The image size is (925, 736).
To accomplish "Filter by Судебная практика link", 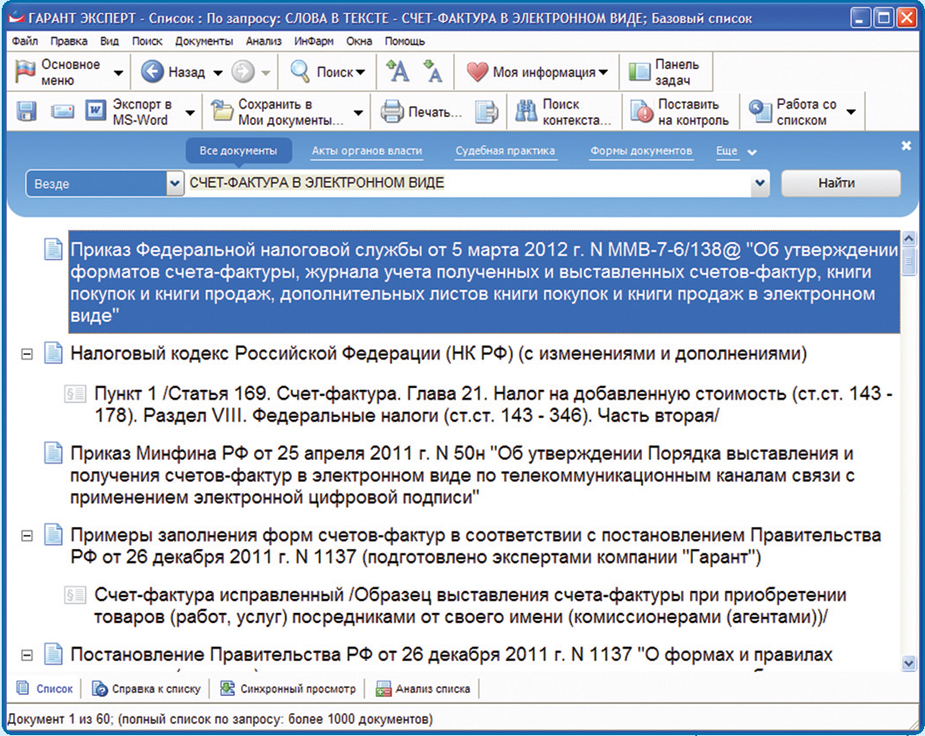I will pyautogui.click(x=505, y=151).
